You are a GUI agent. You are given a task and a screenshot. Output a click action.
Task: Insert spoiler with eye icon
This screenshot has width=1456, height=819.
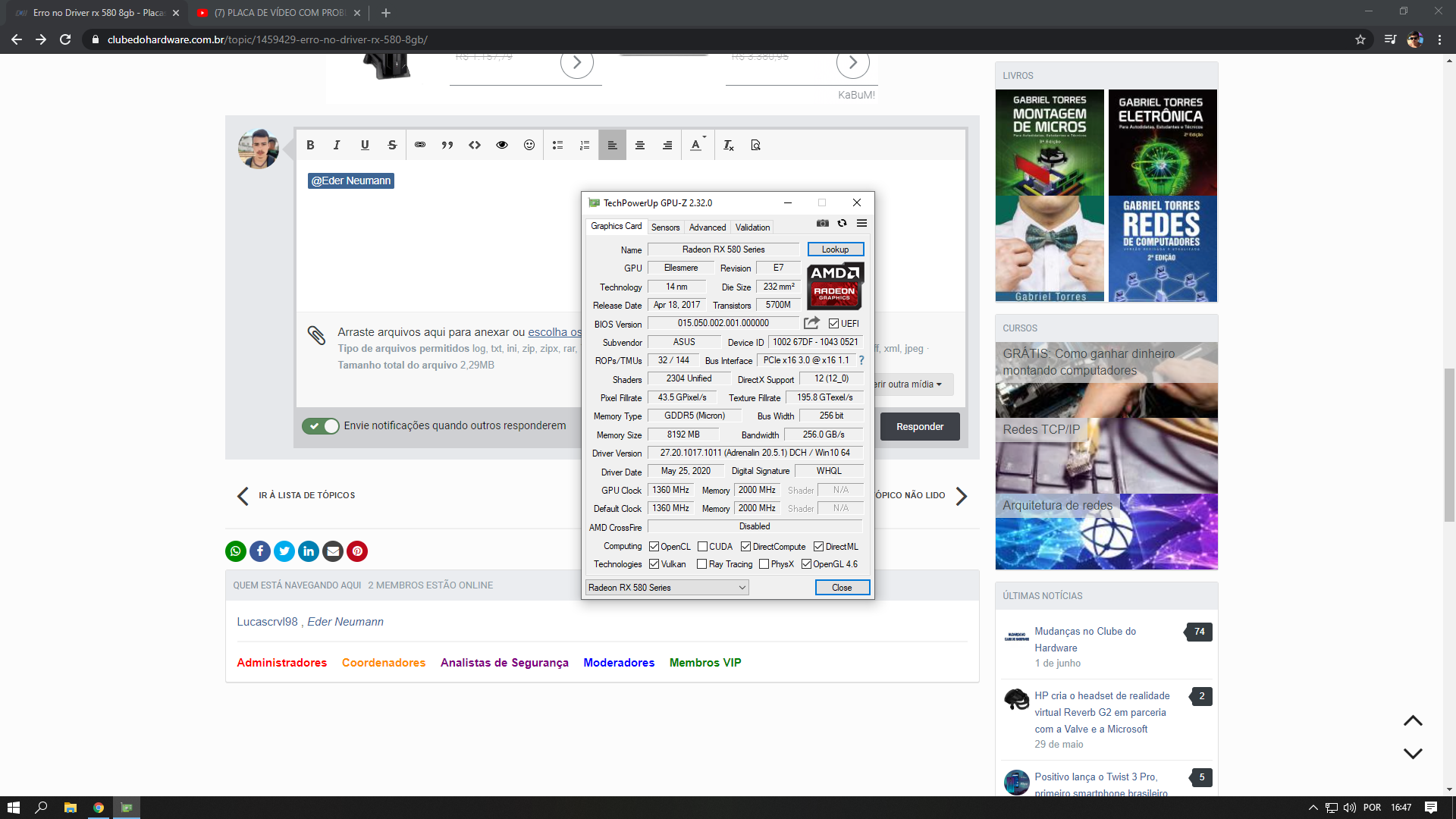tap(502, 145)
